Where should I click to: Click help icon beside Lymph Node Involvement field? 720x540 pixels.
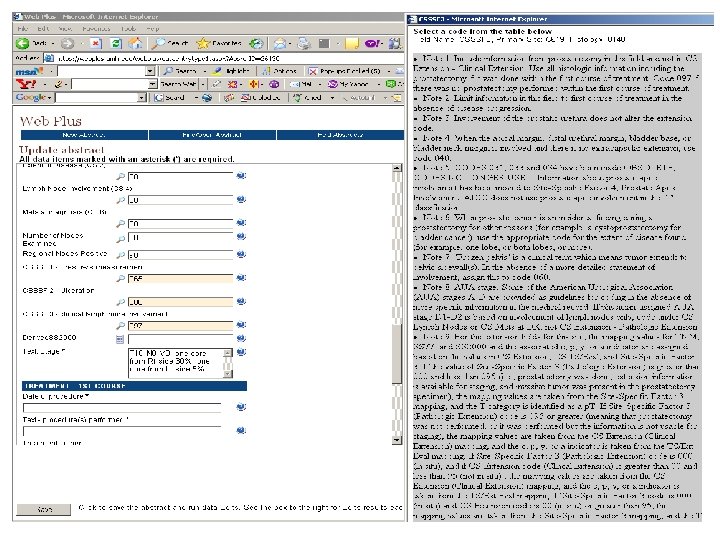pos(241,199)
